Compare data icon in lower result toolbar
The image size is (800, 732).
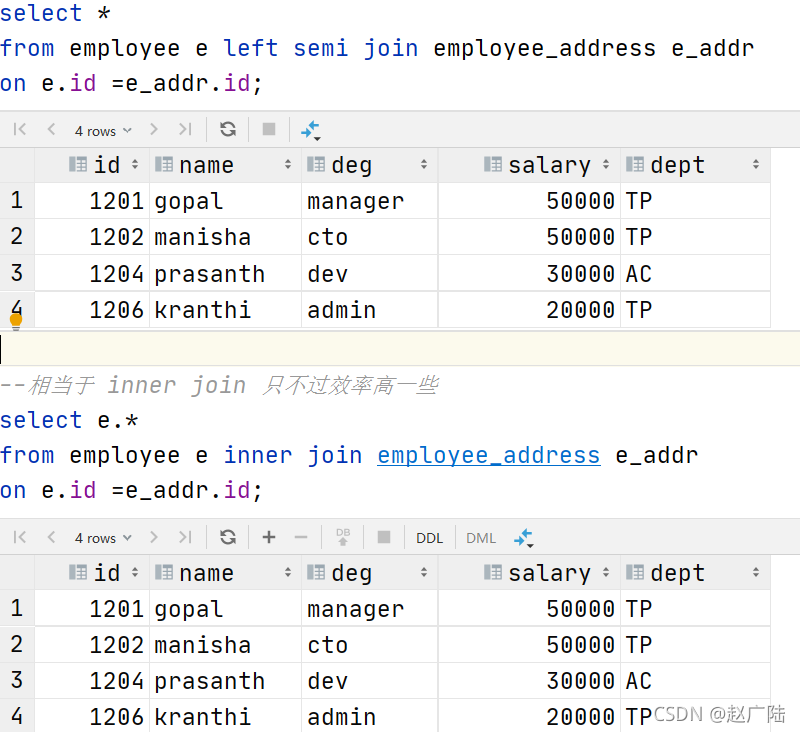pos(524,539)
